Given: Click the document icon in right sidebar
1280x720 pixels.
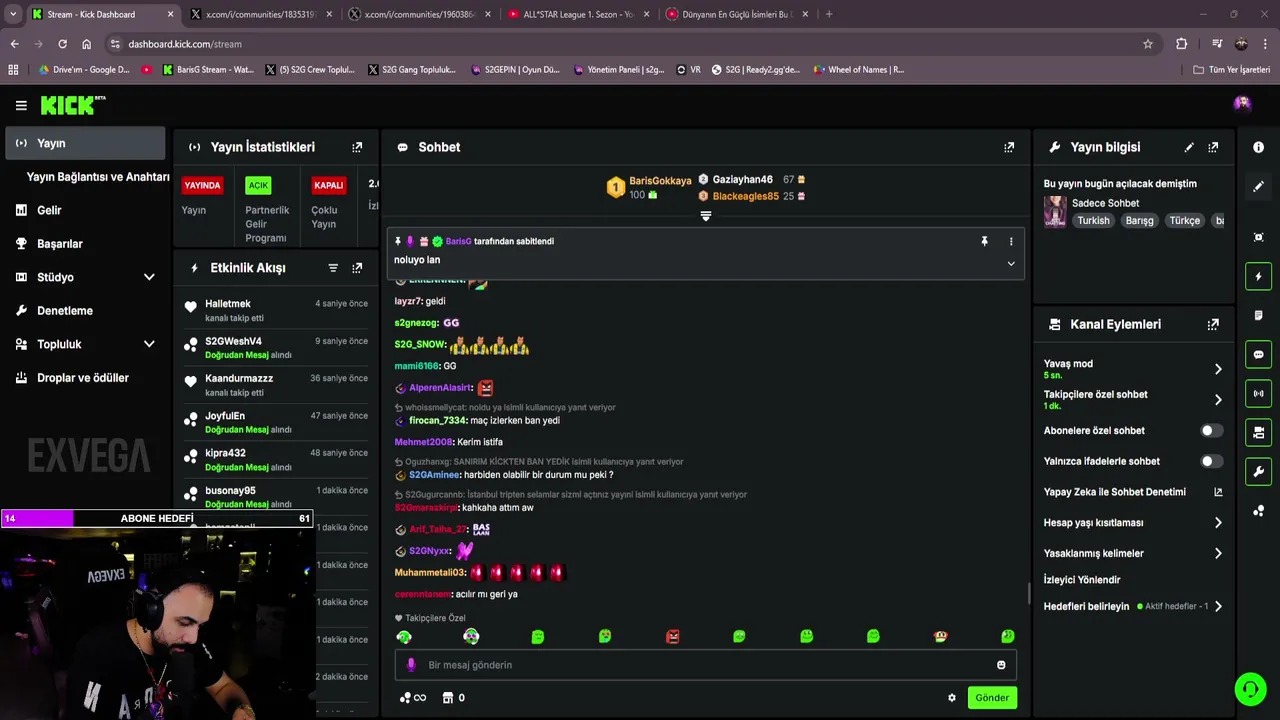Looking at the screenshot, I should (x=1258, y=315).
